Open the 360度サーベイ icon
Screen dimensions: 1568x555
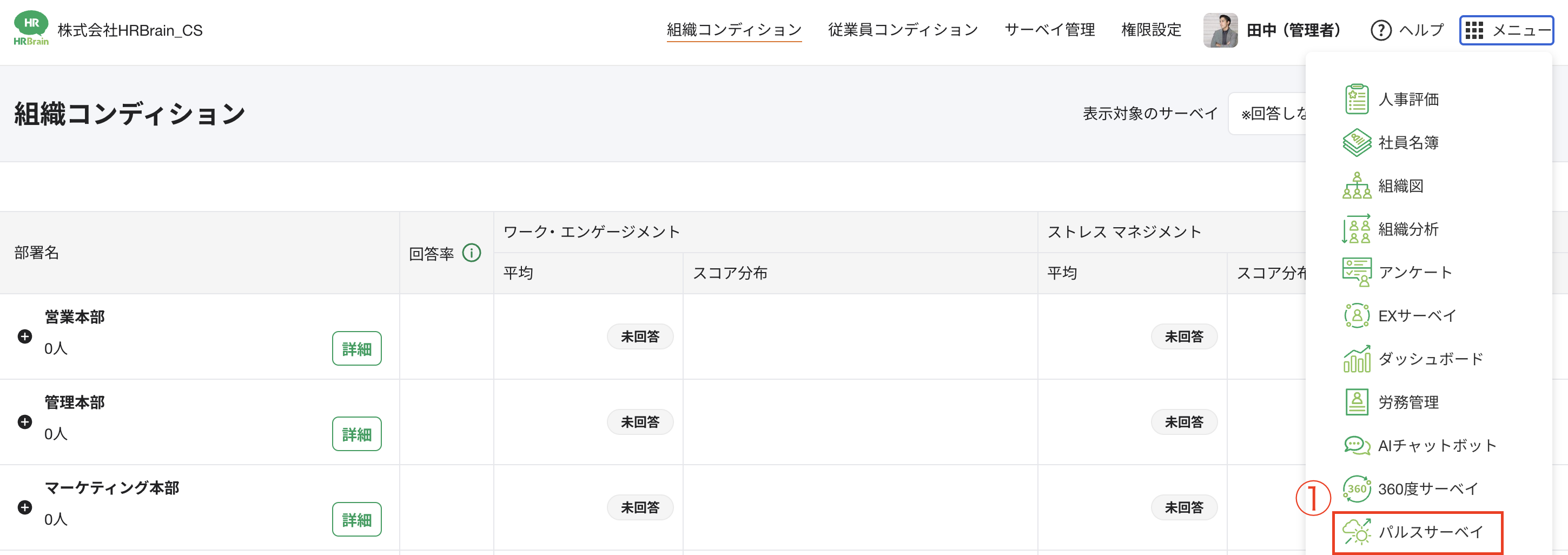[1356, 488]
